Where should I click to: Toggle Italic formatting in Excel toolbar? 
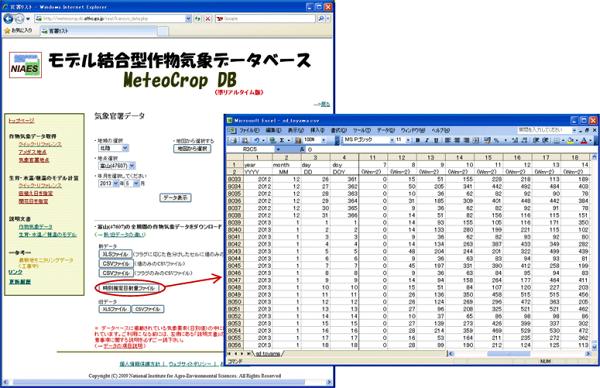click(427, 140)
